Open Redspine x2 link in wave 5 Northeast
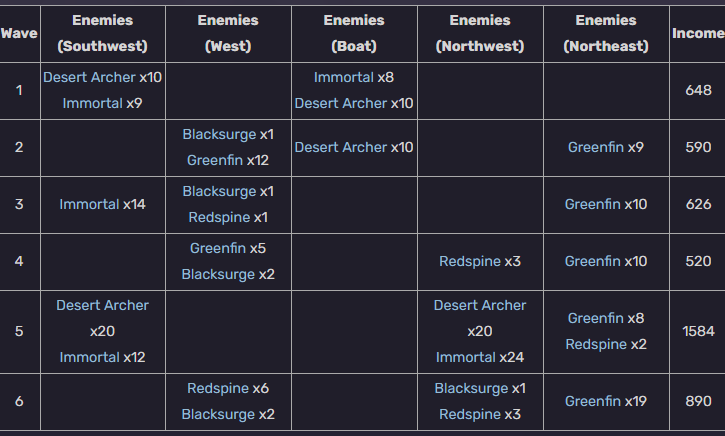The image size is (725, 436). pos(596,344)
